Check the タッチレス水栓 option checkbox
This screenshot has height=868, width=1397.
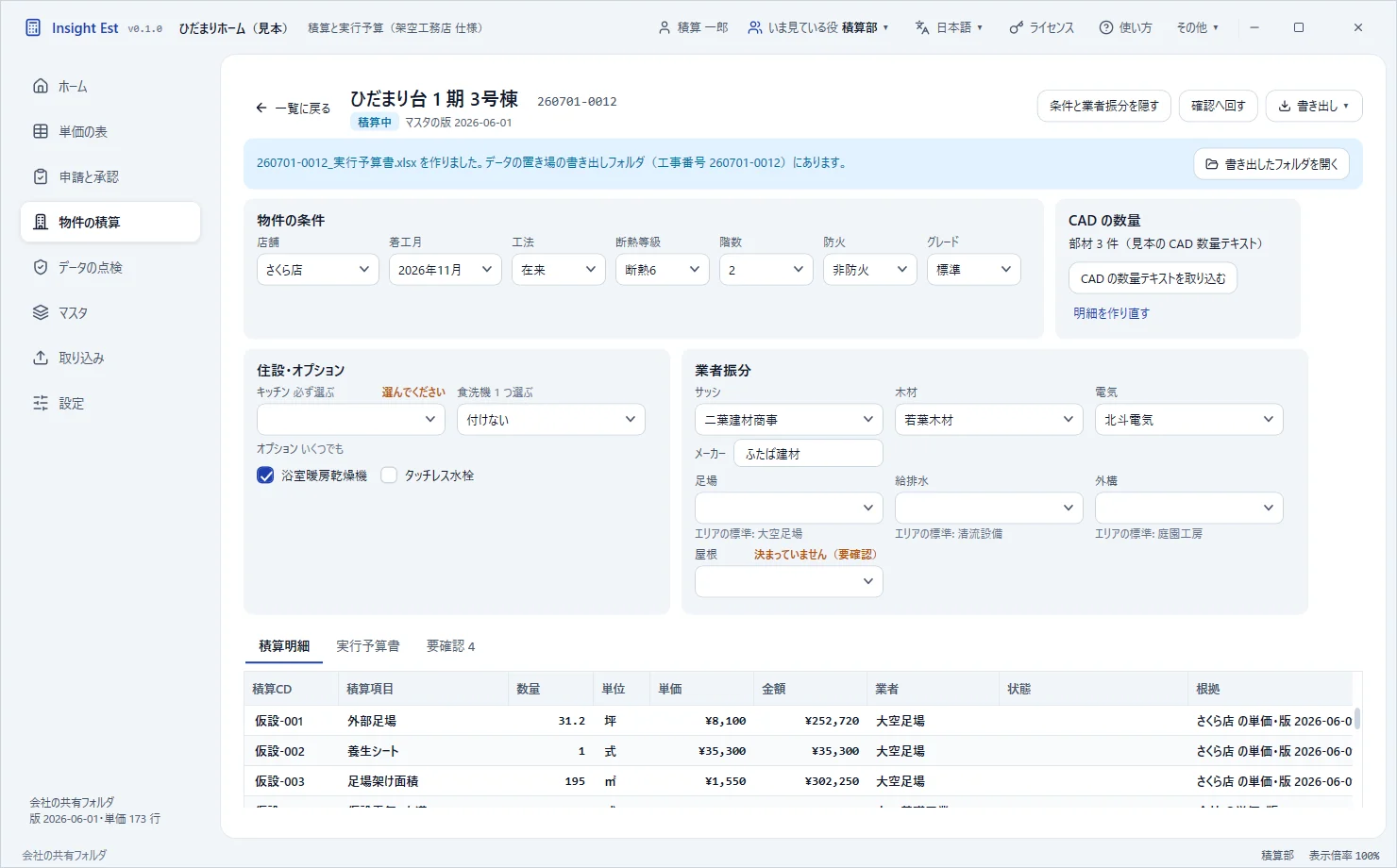coord(389,476)
